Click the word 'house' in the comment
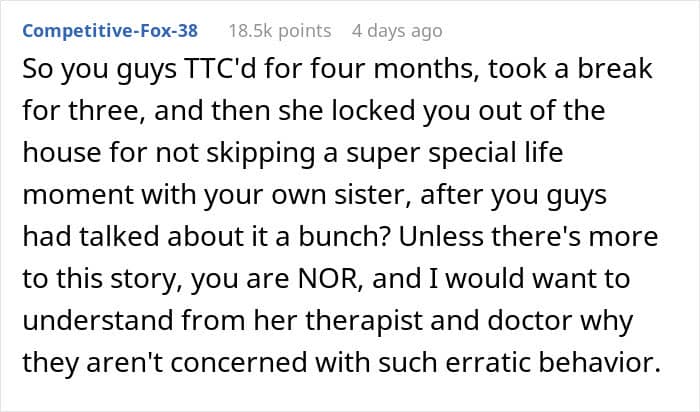Viewport: 700px width, 412px height. 55,152
